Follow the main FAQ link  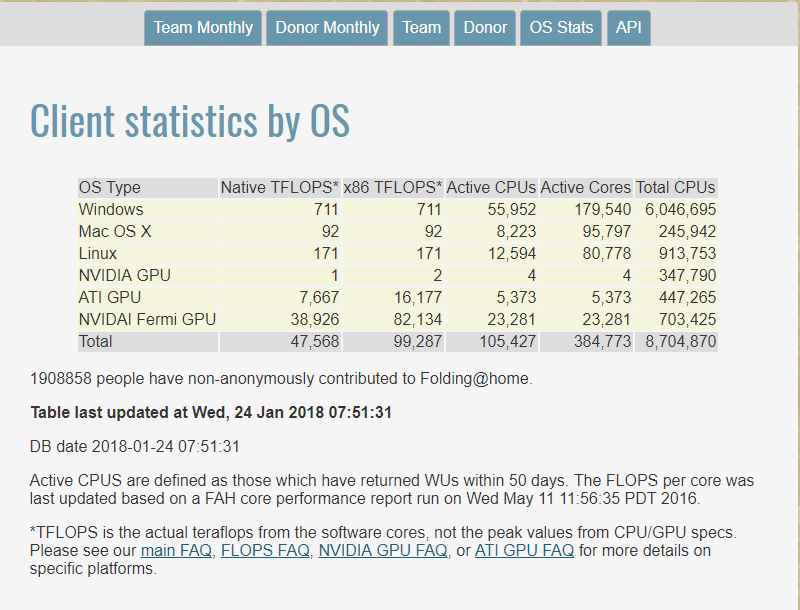tap(176, 551)
